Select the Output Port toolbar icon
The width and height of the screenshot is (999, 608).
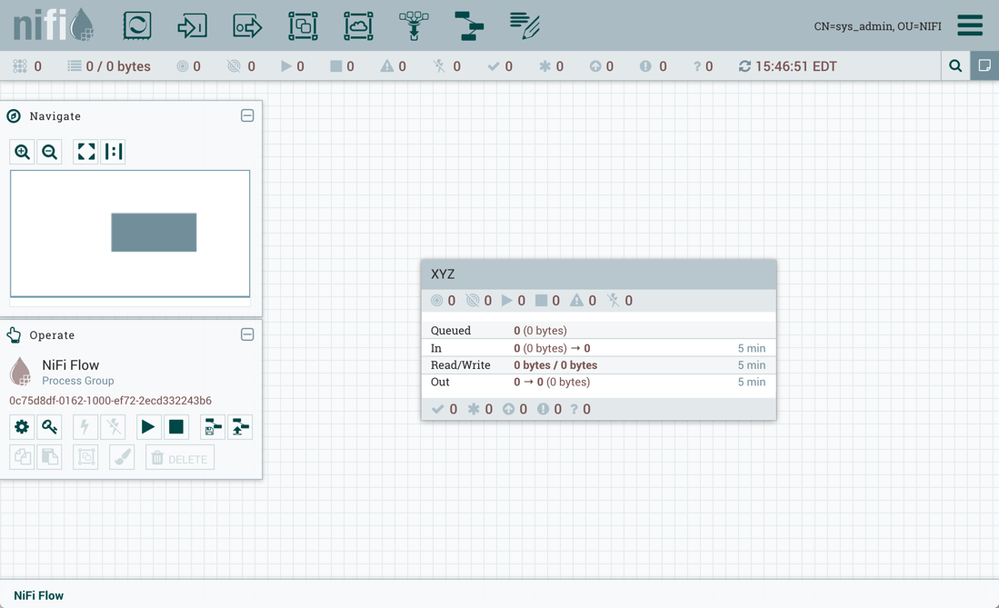click(248, 25)
